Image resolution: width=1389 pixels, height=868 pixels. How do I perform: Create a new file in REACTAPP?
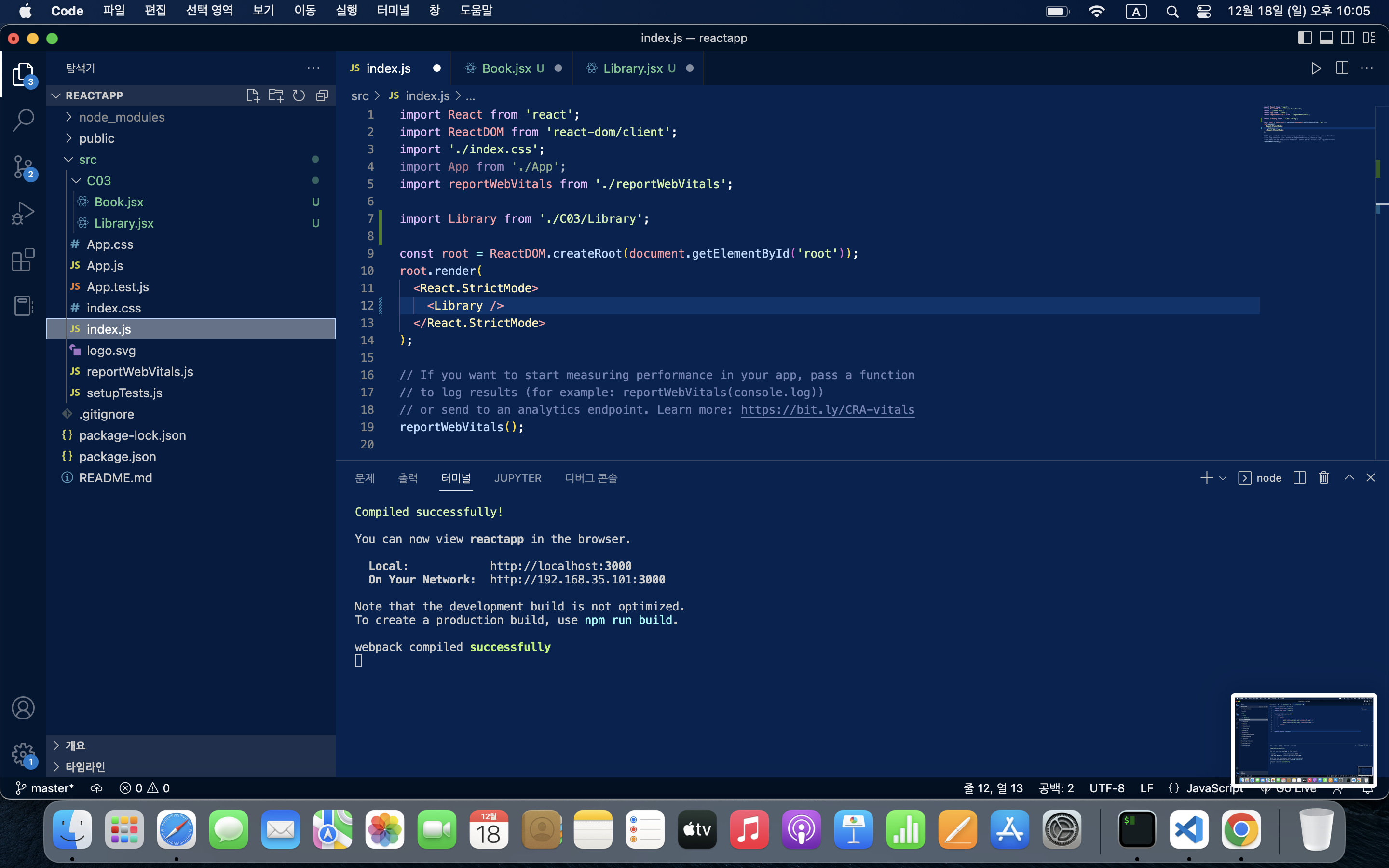253,95
